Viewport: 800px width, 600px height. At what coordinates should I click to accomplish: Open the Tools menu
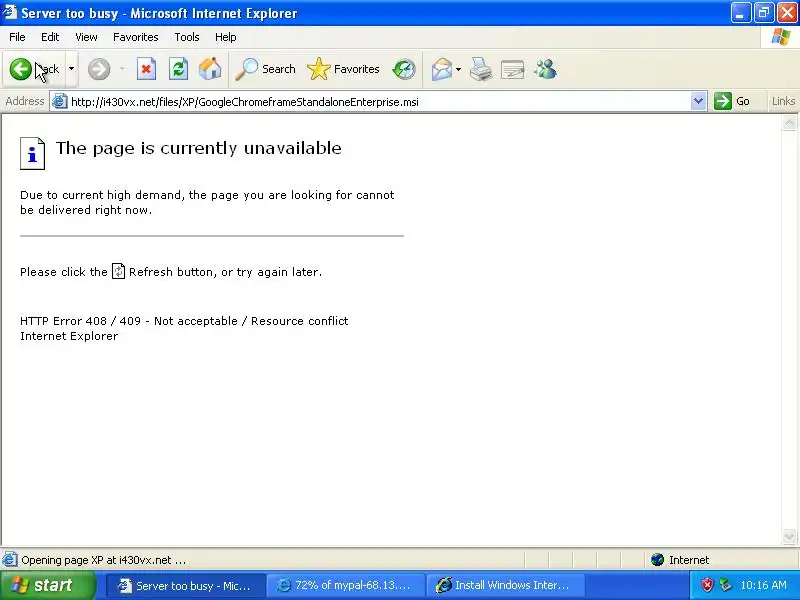[x=187, y=37]
